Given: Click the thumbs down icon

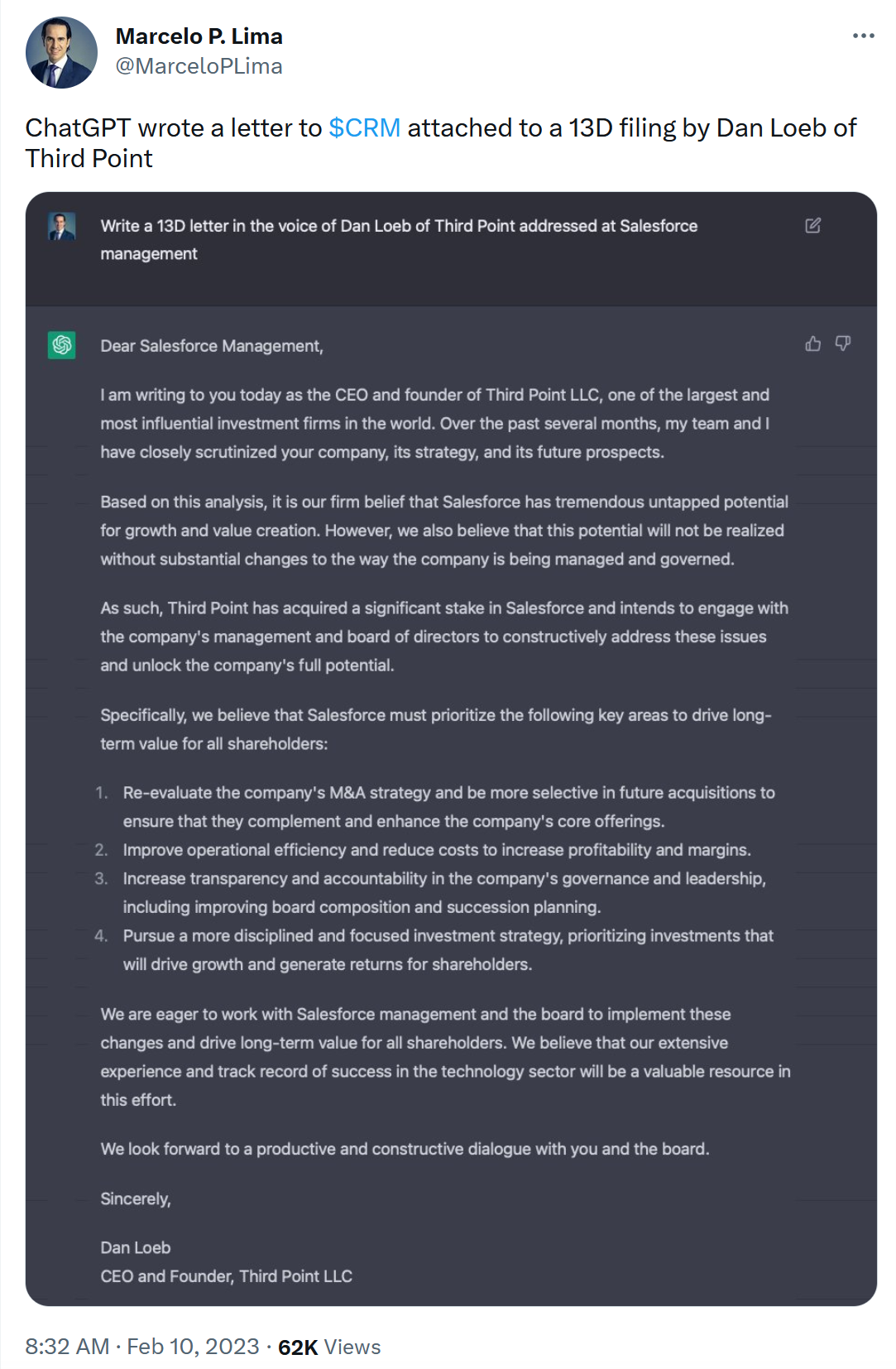Looking at the screenshot, I should [x=842, y=343].
